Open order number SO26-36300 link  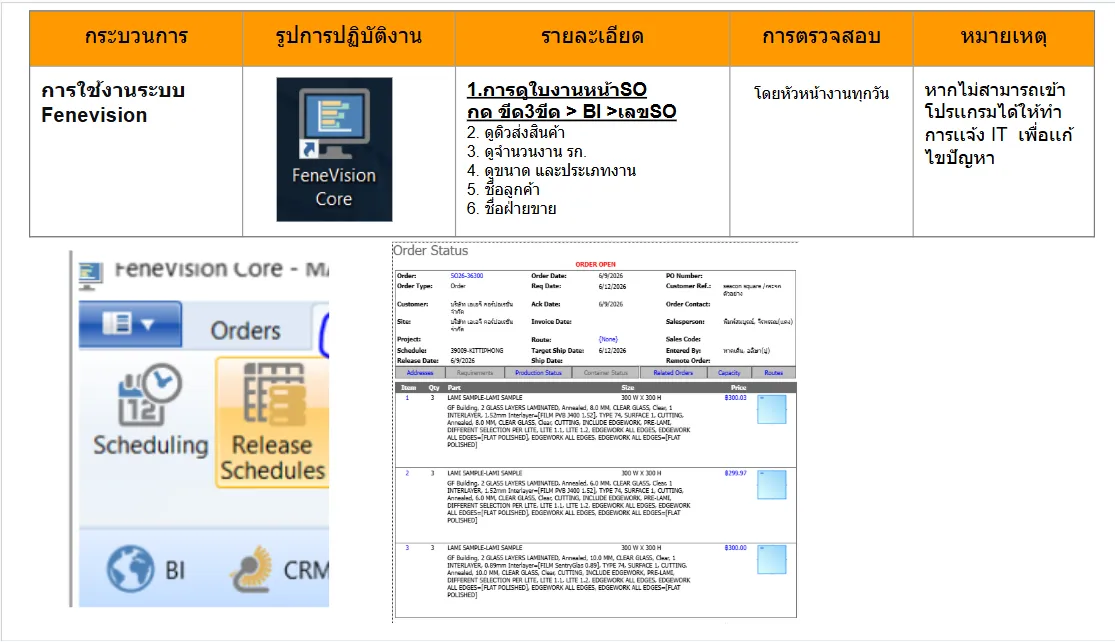pos(466,276)
